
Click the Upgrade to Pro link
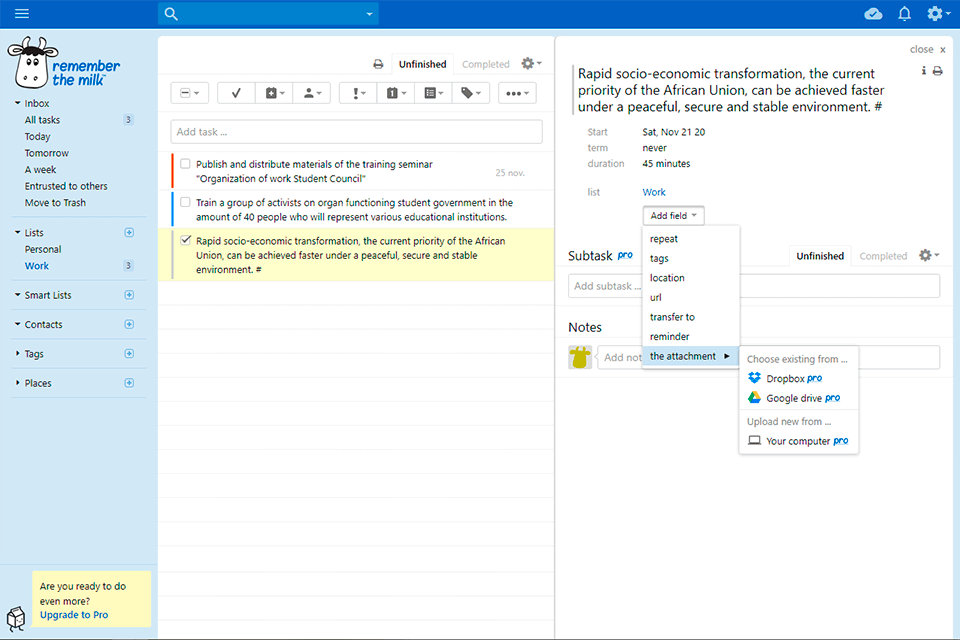[x=74, y=615]
